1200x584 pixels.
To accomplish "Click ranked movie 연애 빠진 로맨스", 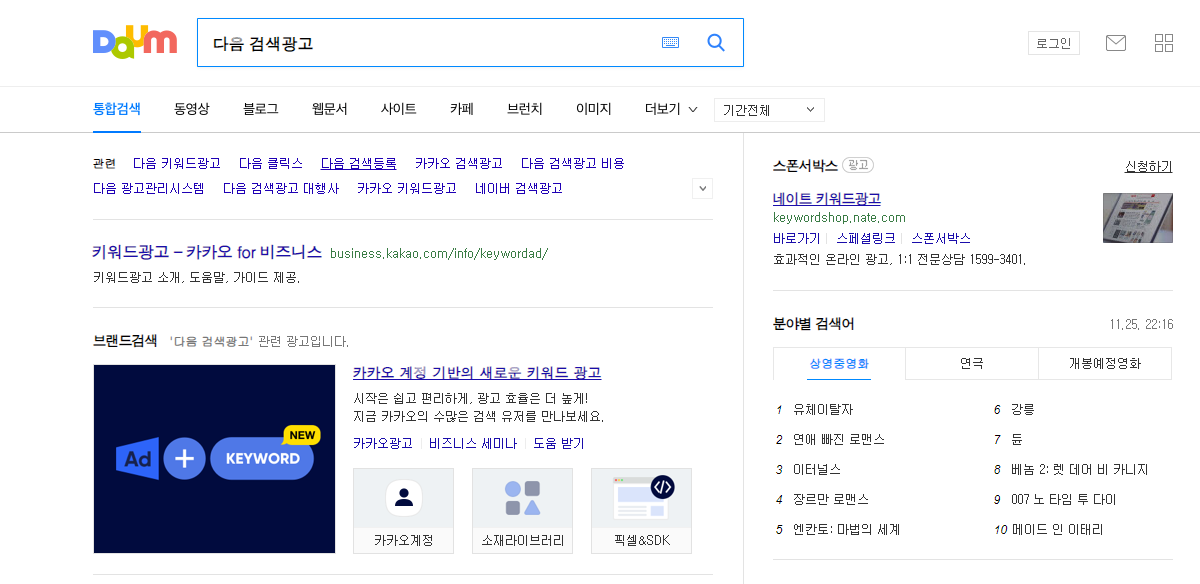I will click(839, 439).
